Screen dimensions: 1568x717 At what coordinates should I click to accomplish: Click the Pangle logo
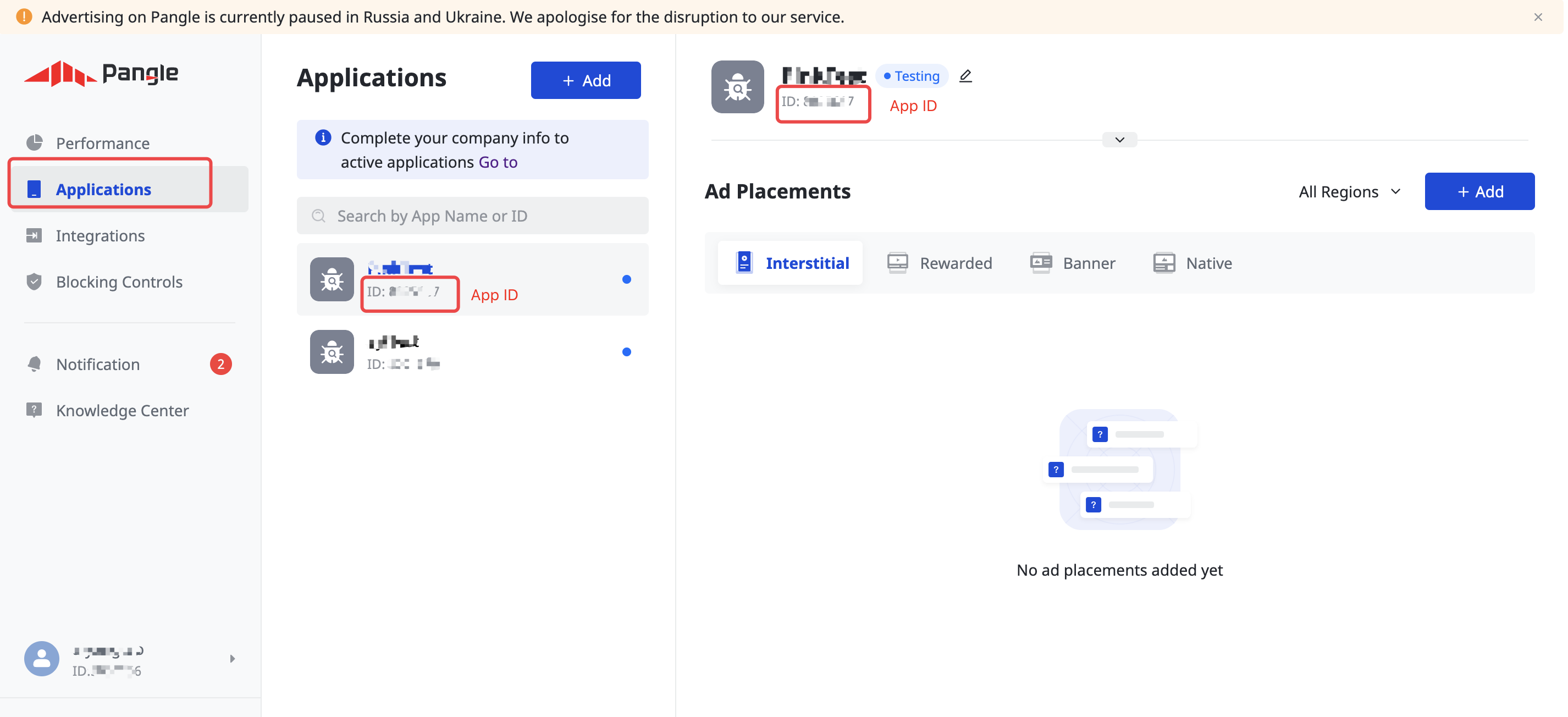coord(101,74)
